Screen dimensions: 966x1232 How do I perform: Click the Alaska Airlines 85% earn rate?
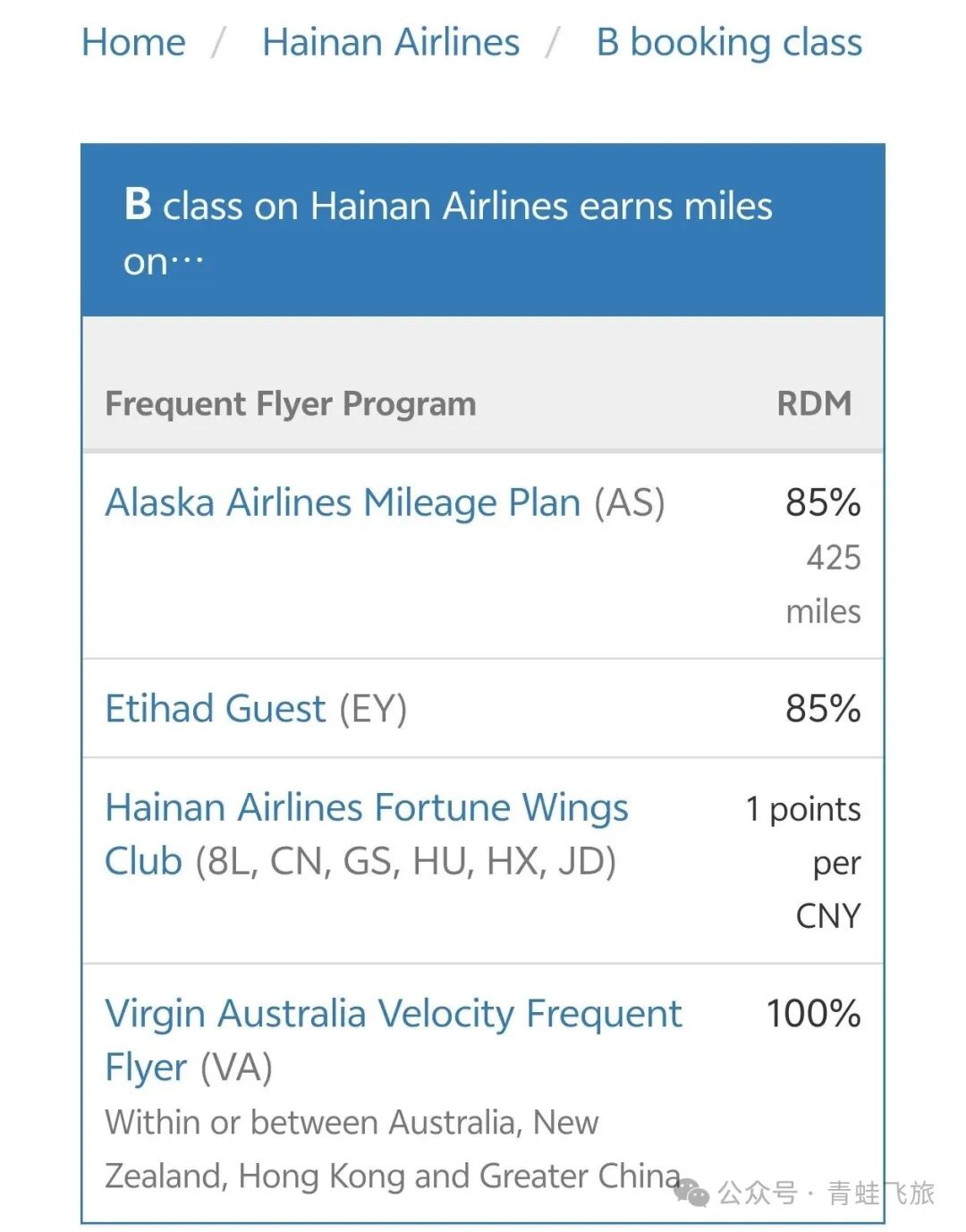tap(823, 502)
